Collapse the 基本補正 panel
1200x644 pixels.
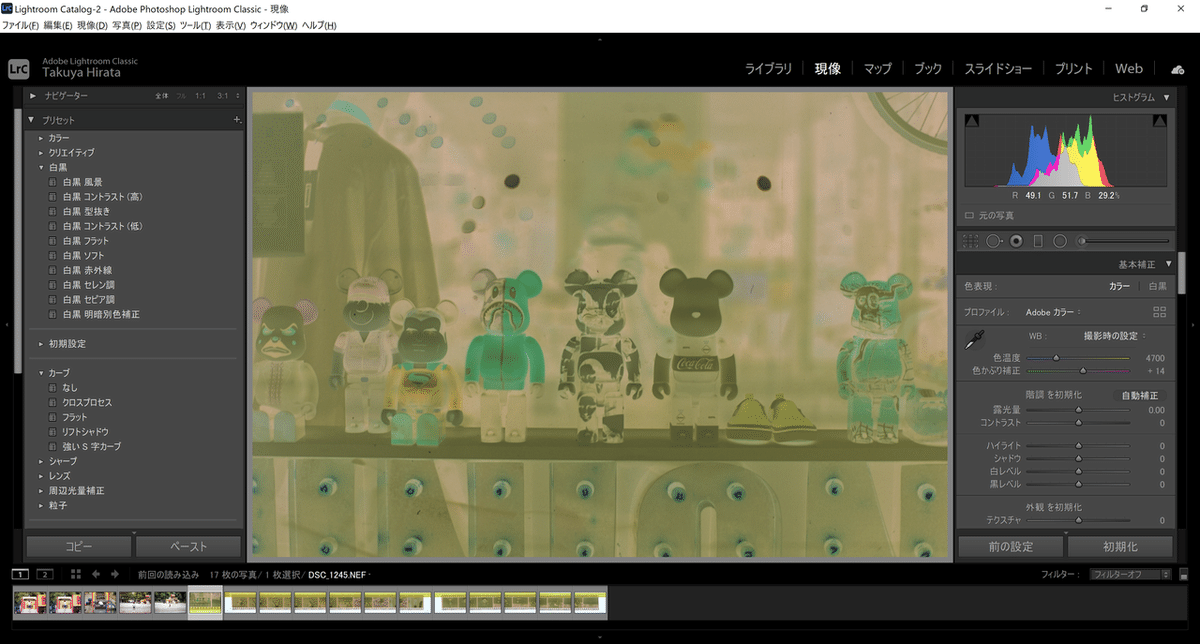1167,264
